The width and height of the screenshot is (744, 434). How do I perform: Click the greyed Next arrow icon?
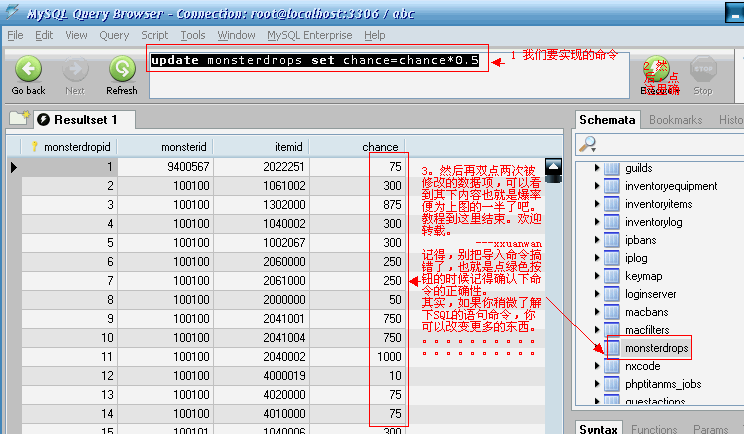[75, 69]
